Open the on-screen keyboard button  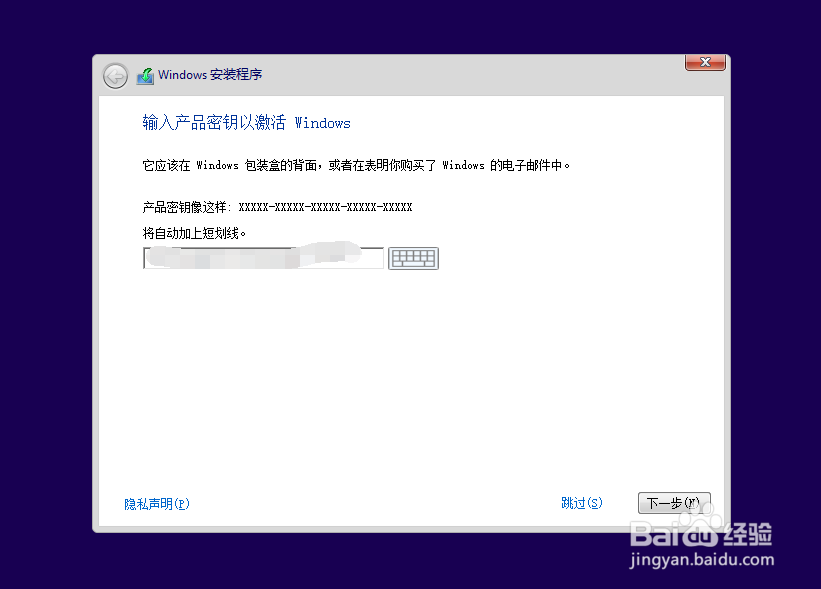413,258
